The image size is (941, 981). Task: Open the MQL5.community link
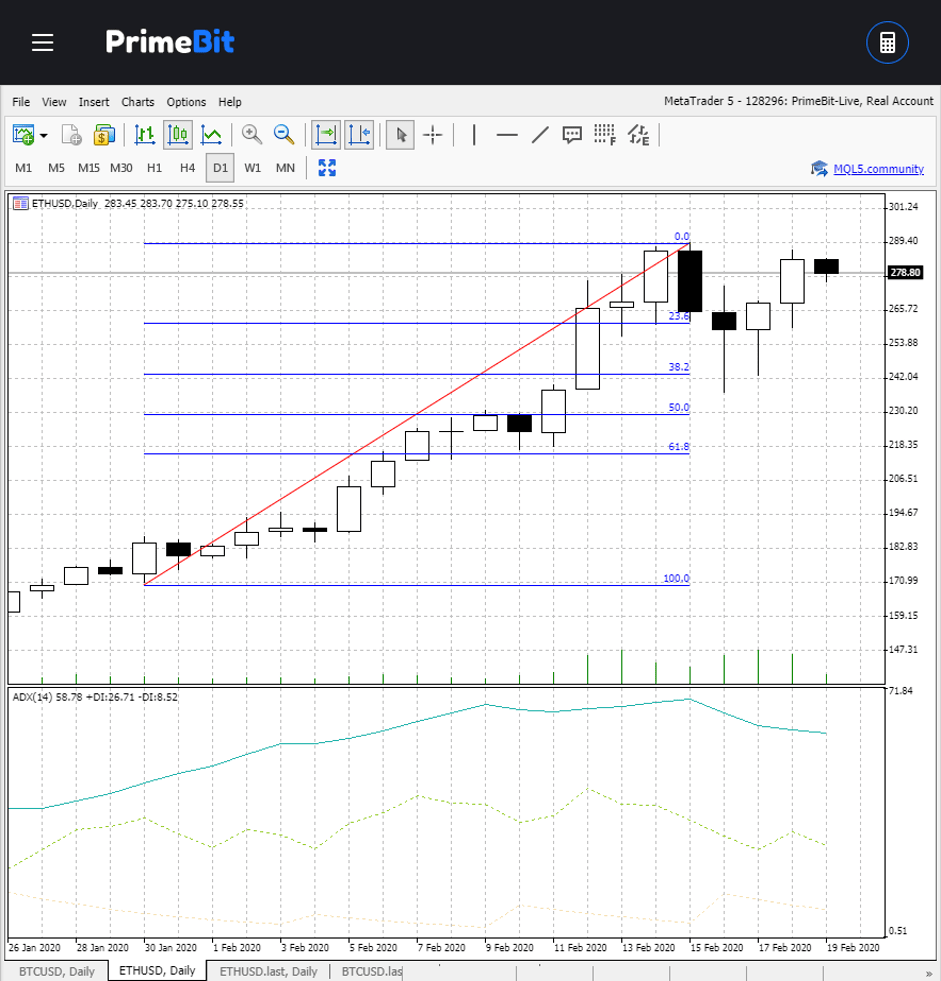click(x=878, y=169)
